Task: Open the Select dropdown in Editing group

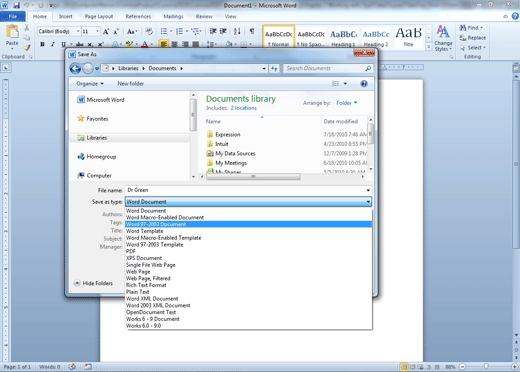Action: click(484, 48)
